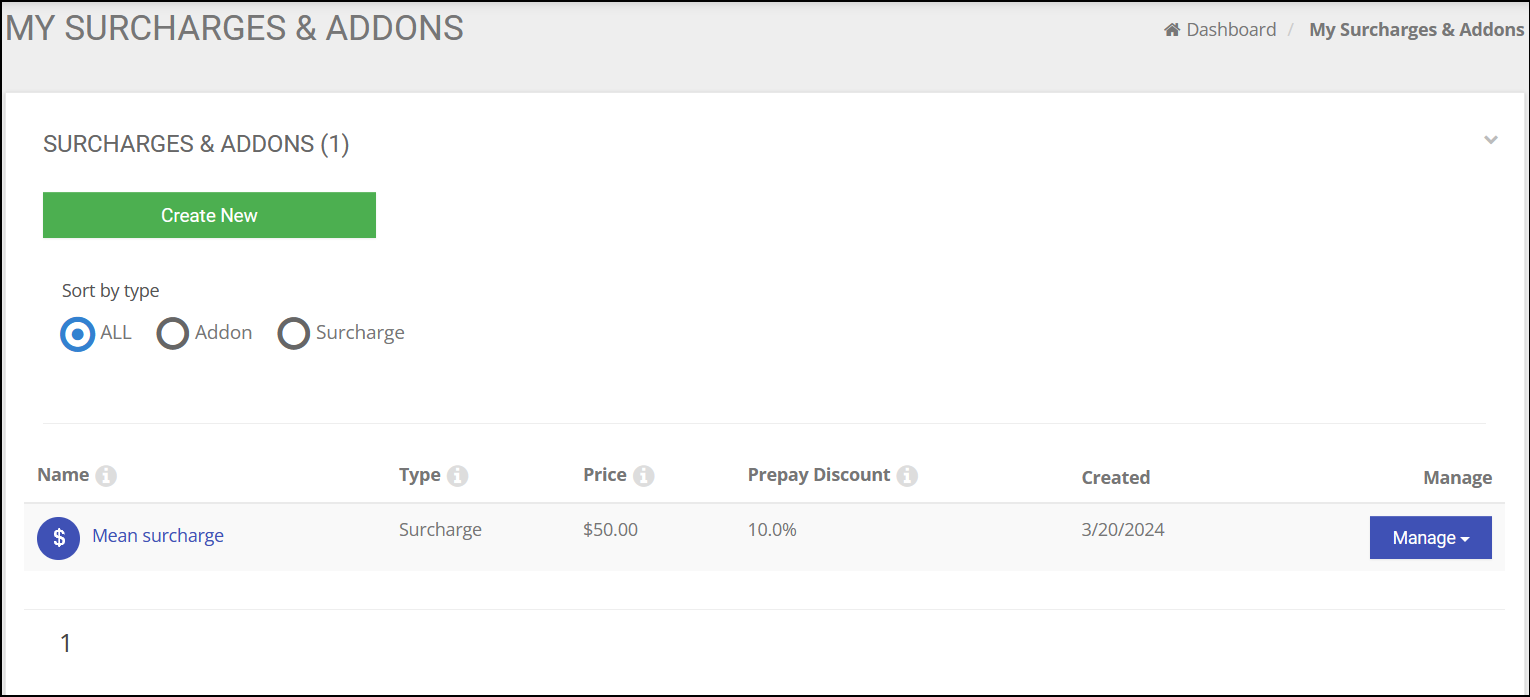
Task: Select the Surcharge radio button
Action: coord(293,333)
